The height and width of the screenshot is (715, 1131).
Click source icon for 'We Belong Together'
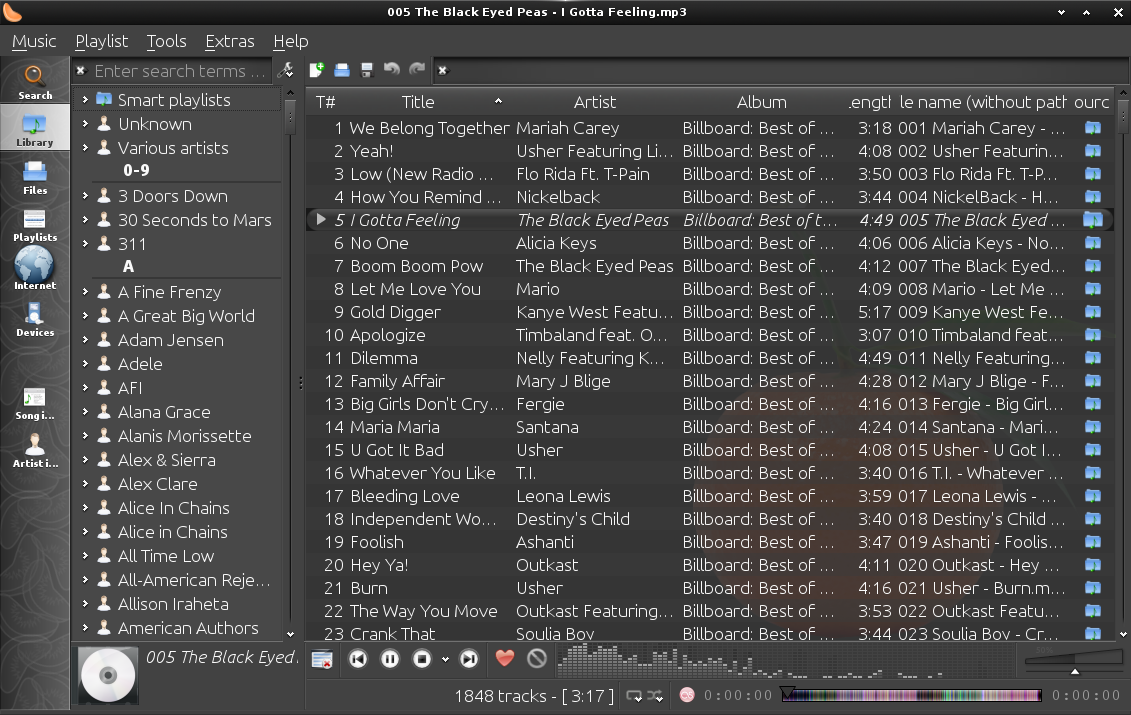coord(1093,128)
